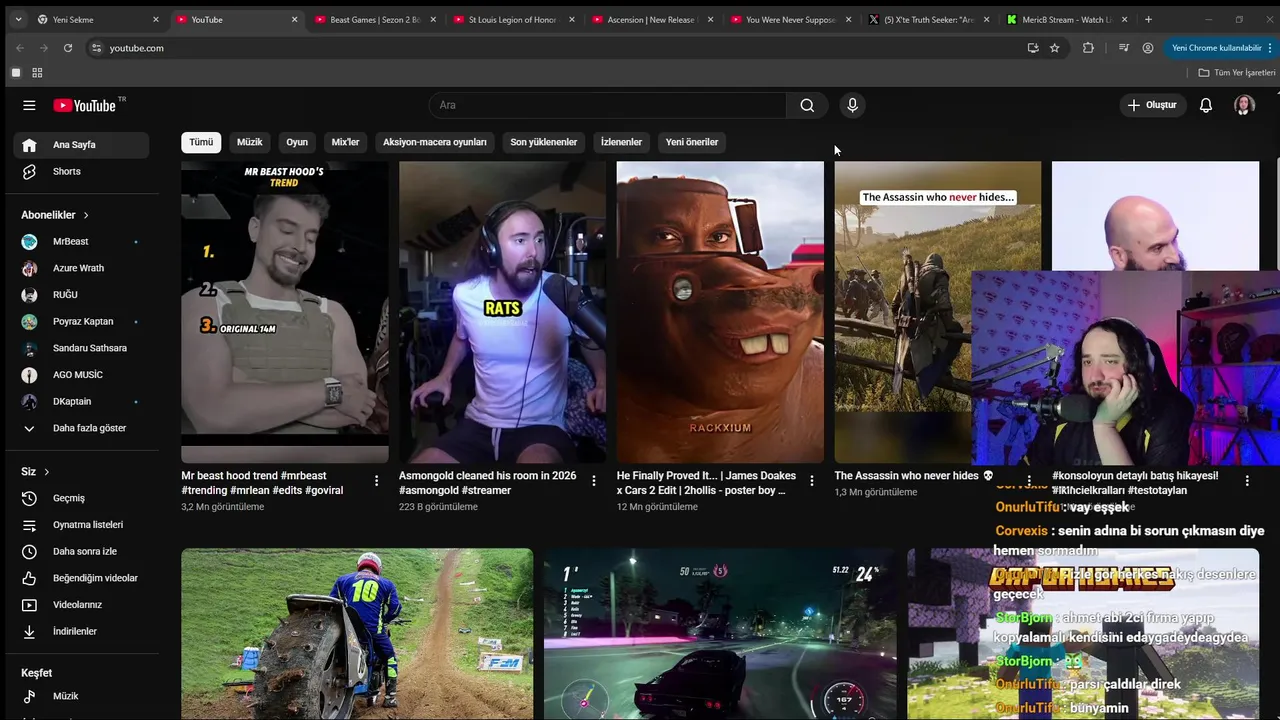Open Müzik under Keşfet
The image size is (1280, 720).
pos(81,696)
